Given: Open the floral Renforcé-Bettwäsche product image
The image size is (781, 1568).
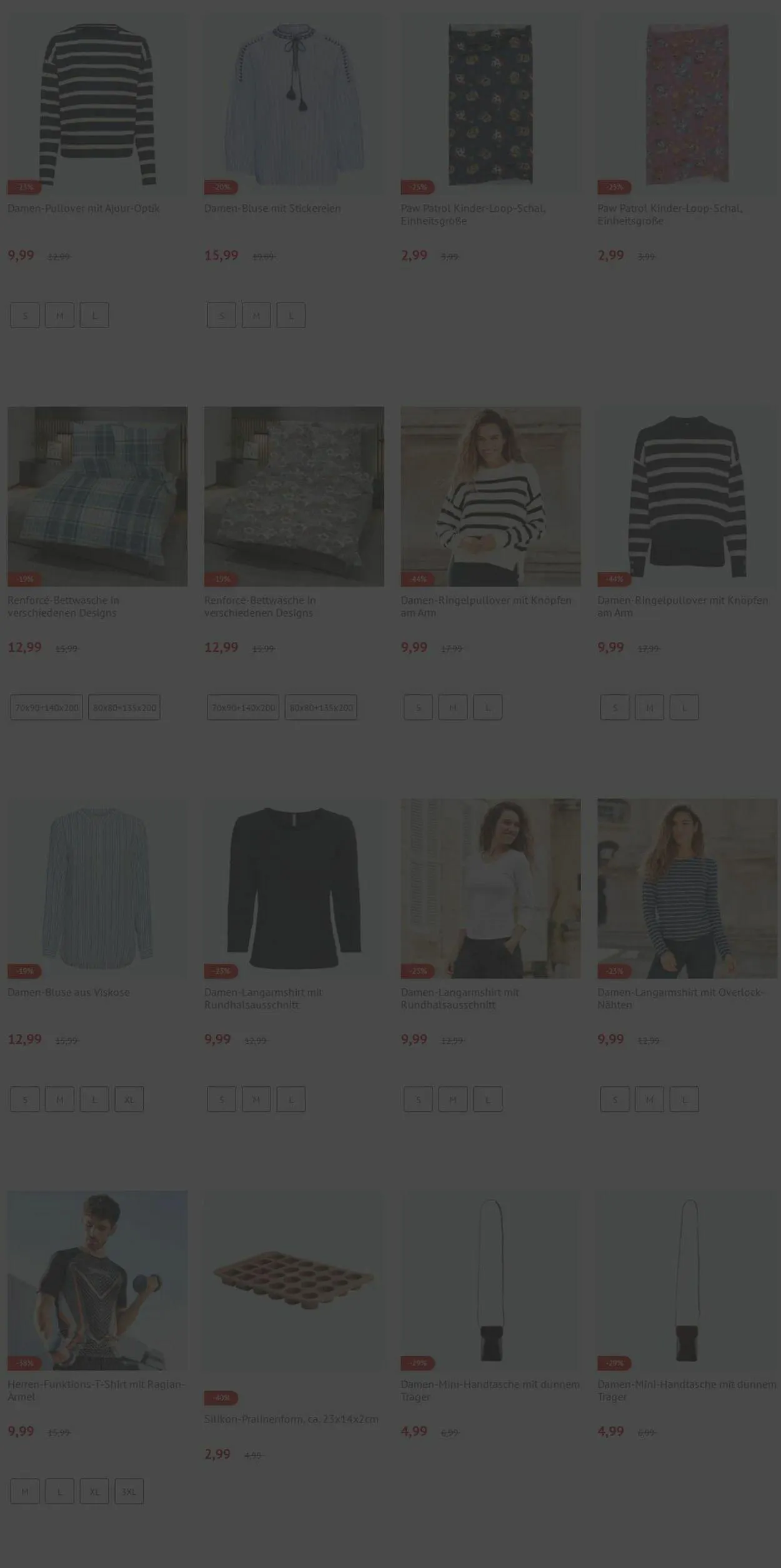Looking at the screenshot, I should pyautogui.click(x=294, y=497).
